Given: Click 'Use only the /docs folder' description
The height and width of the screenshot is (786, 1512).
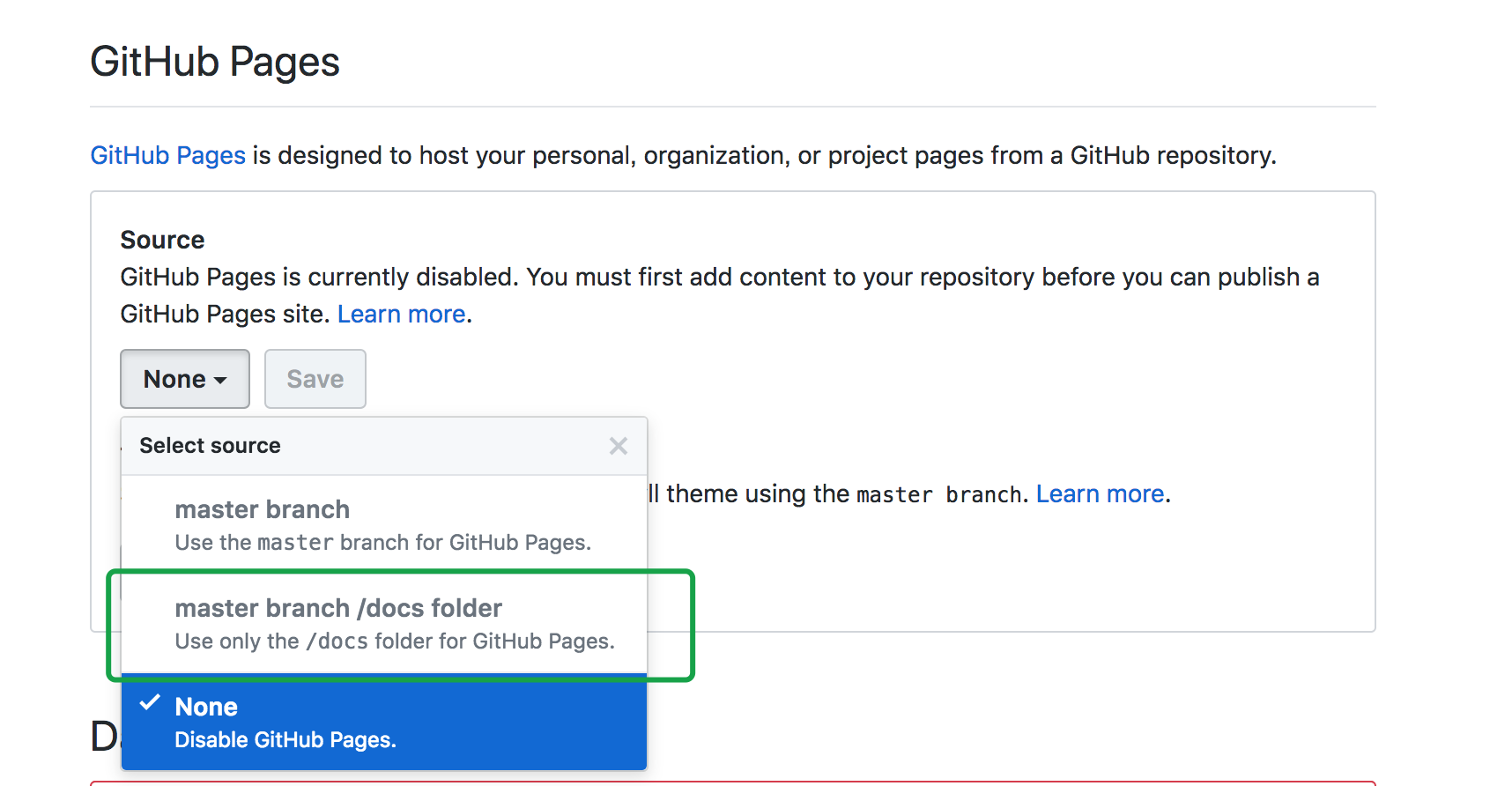Looking at the screenshot, I should 395,641.
